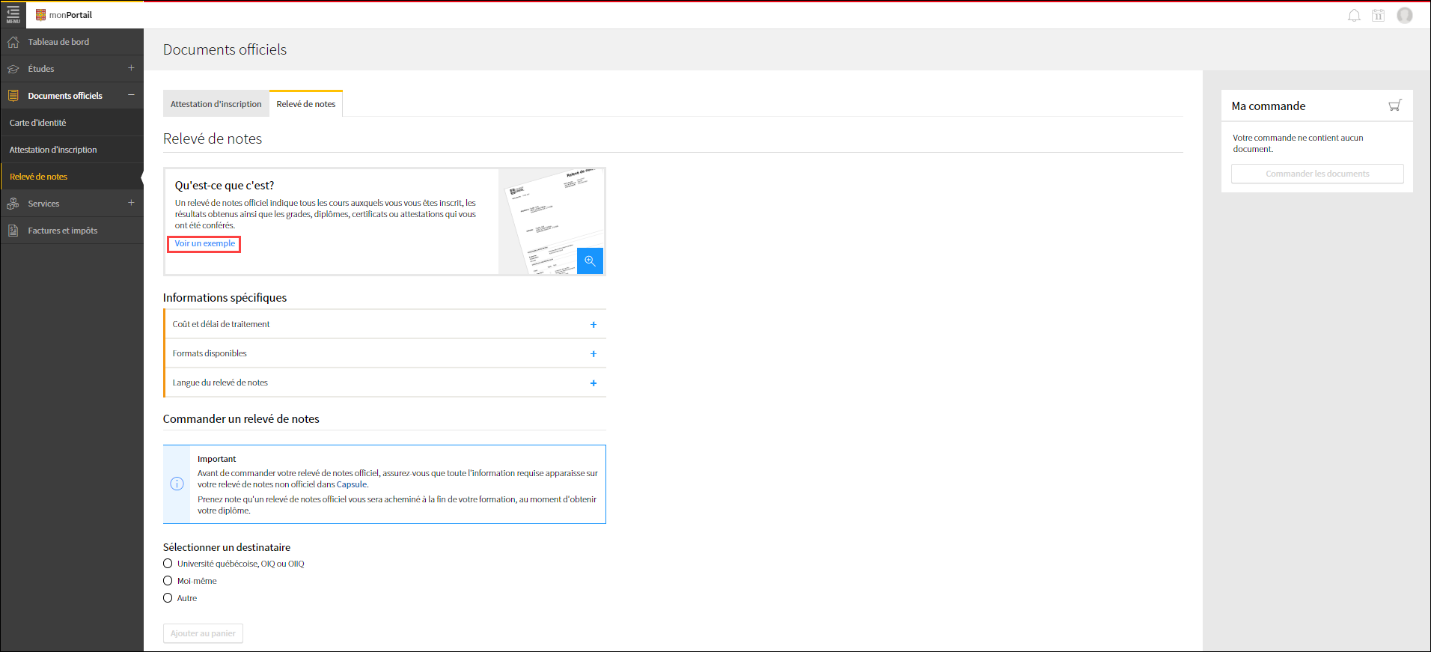Switch to Attestation d'inscription tab
The image size is (1431, 652).
(x=216, y=104)
